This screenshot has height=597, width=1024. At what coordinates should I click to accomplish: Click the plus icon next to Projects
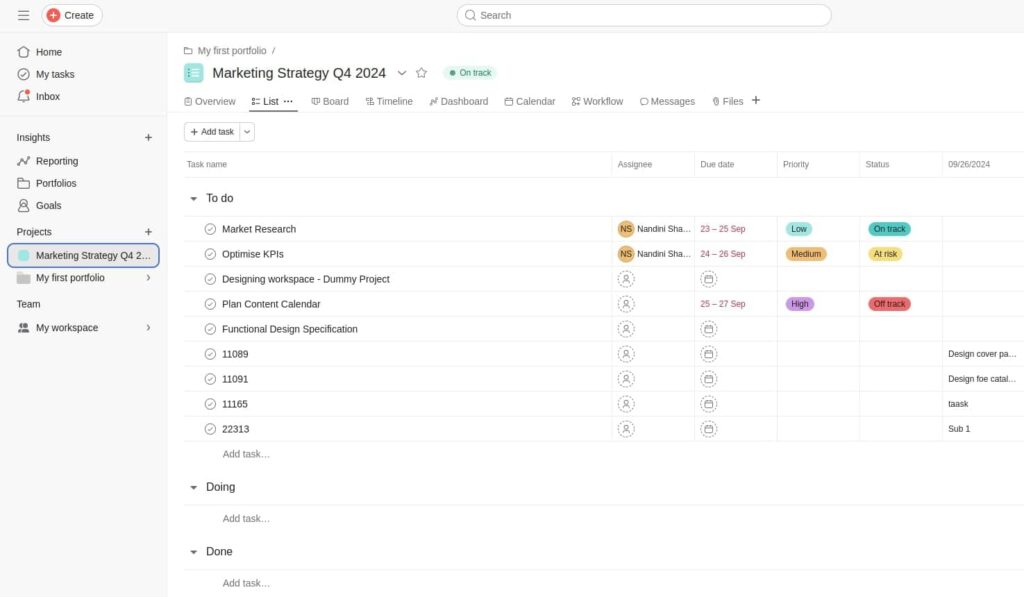148,232
